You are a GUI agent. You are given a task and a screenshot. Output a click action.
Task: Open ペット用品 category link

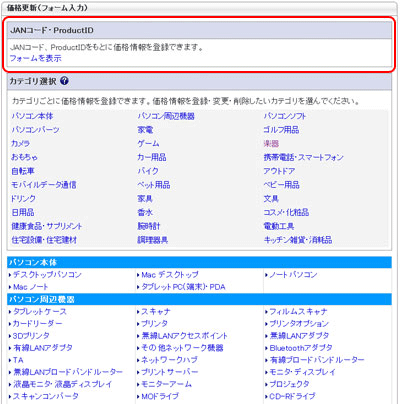[154, 185]
